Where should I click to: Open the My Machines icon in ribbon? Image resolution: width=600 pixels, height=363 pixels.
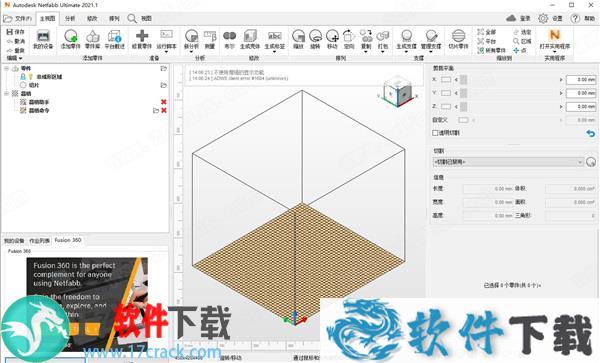click(x=43, y=36)
